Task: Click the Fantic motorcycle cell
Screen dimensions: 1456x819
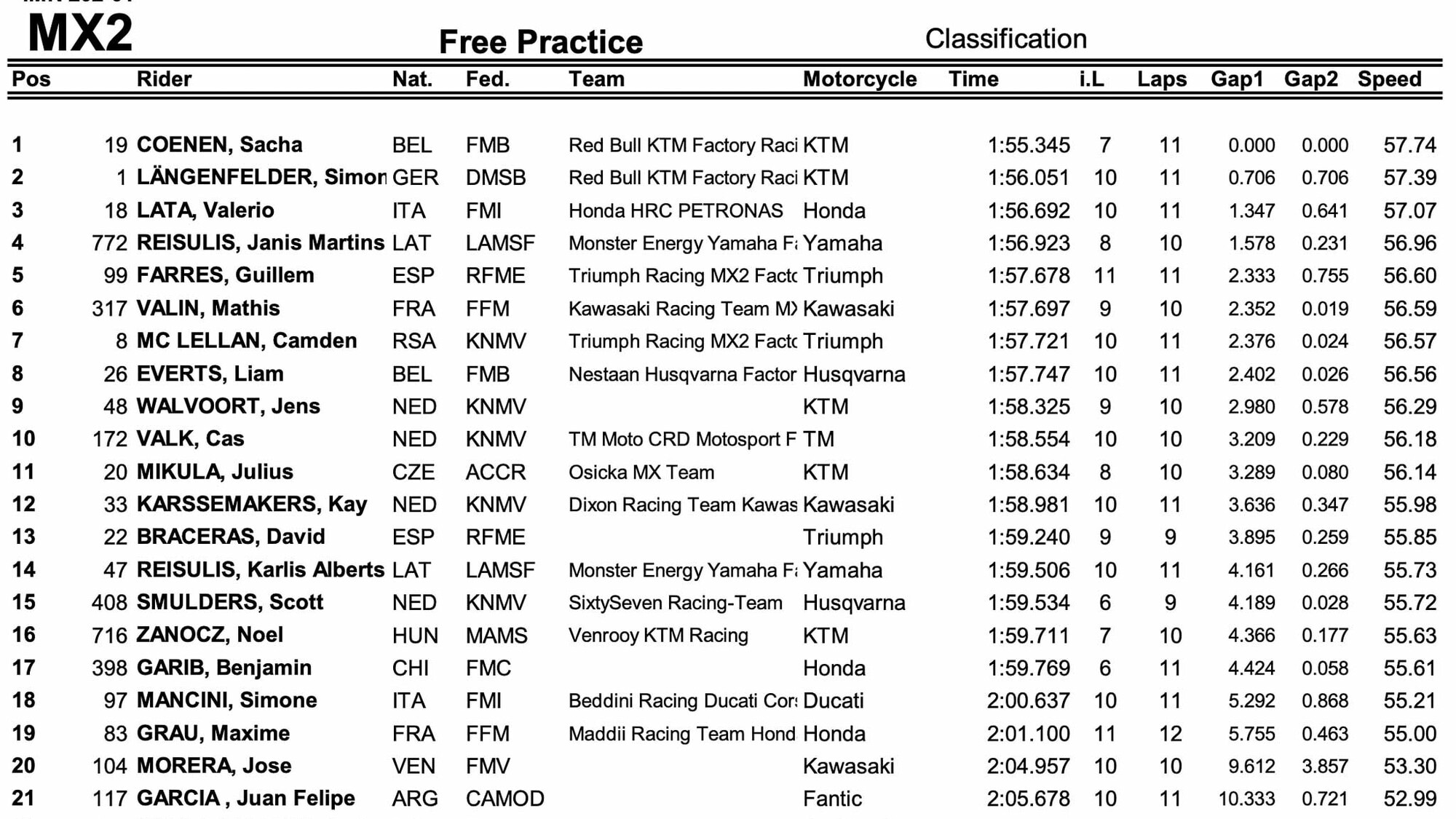Action: coord(831,799)
